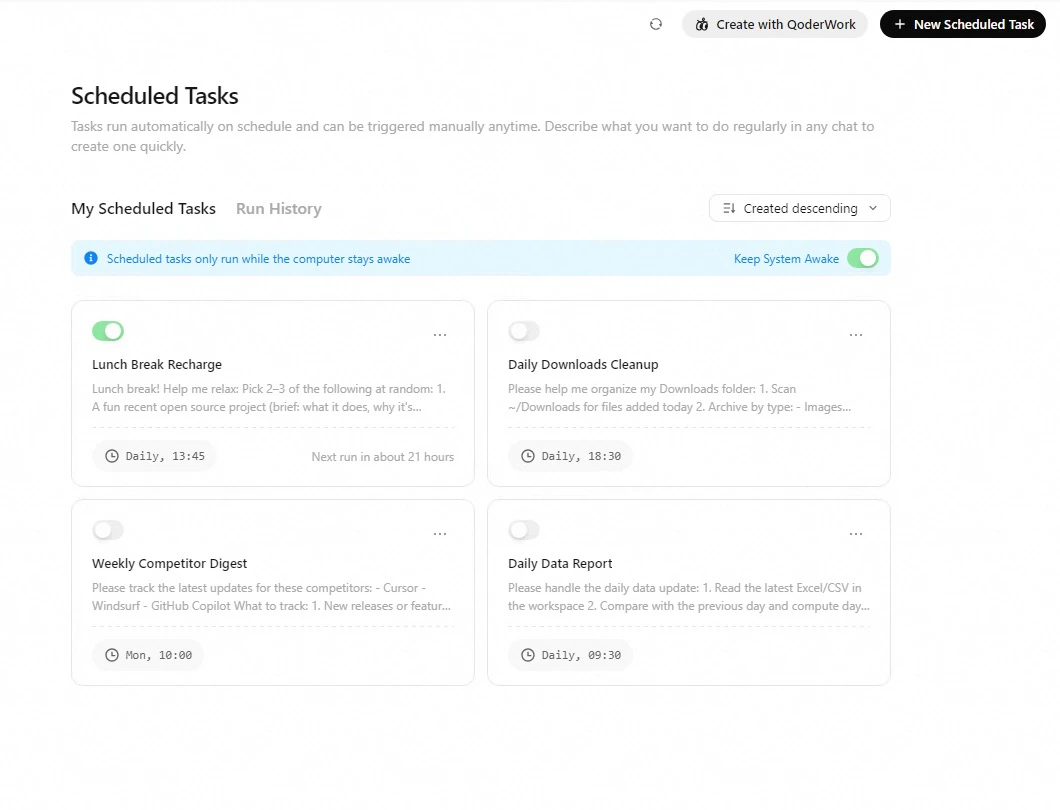
Task: Select the My Scheduled Tasks tab
Action: pyautogui.click(x=143, y=208)
